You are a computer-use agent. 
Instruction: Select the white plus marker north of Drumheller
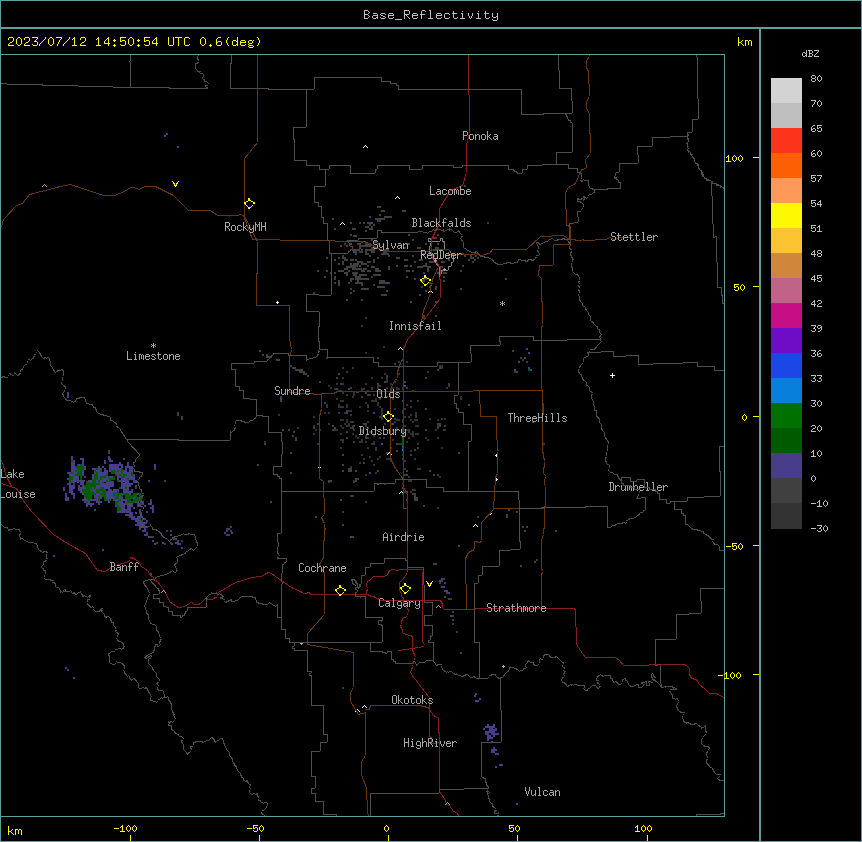pos(612,375)
